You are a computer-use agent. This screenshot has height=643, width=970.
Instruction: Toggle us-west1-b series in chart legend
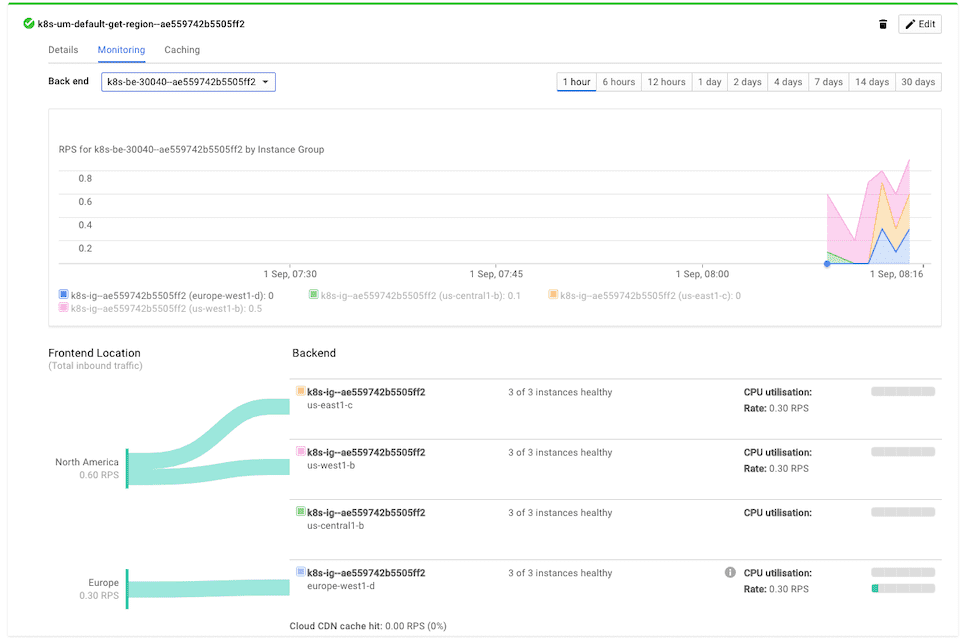tap(64, 308)
